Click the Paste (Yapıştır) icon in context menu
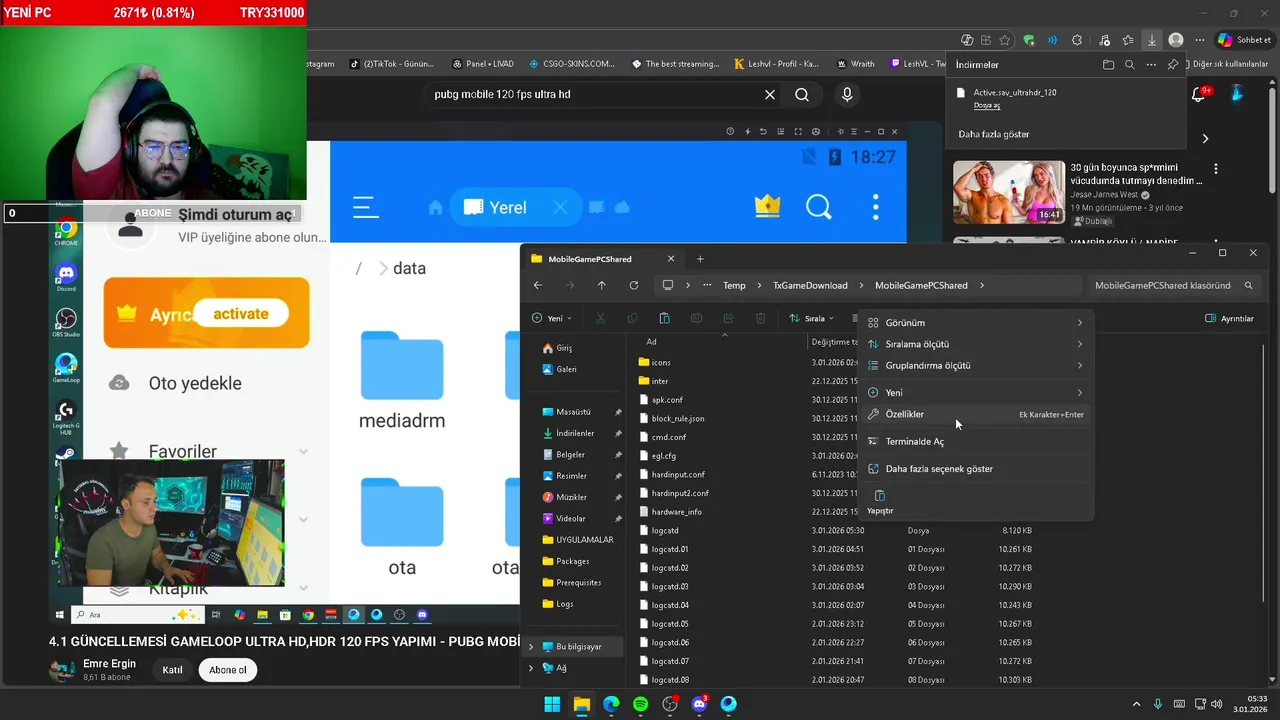 tap(880, 496)
